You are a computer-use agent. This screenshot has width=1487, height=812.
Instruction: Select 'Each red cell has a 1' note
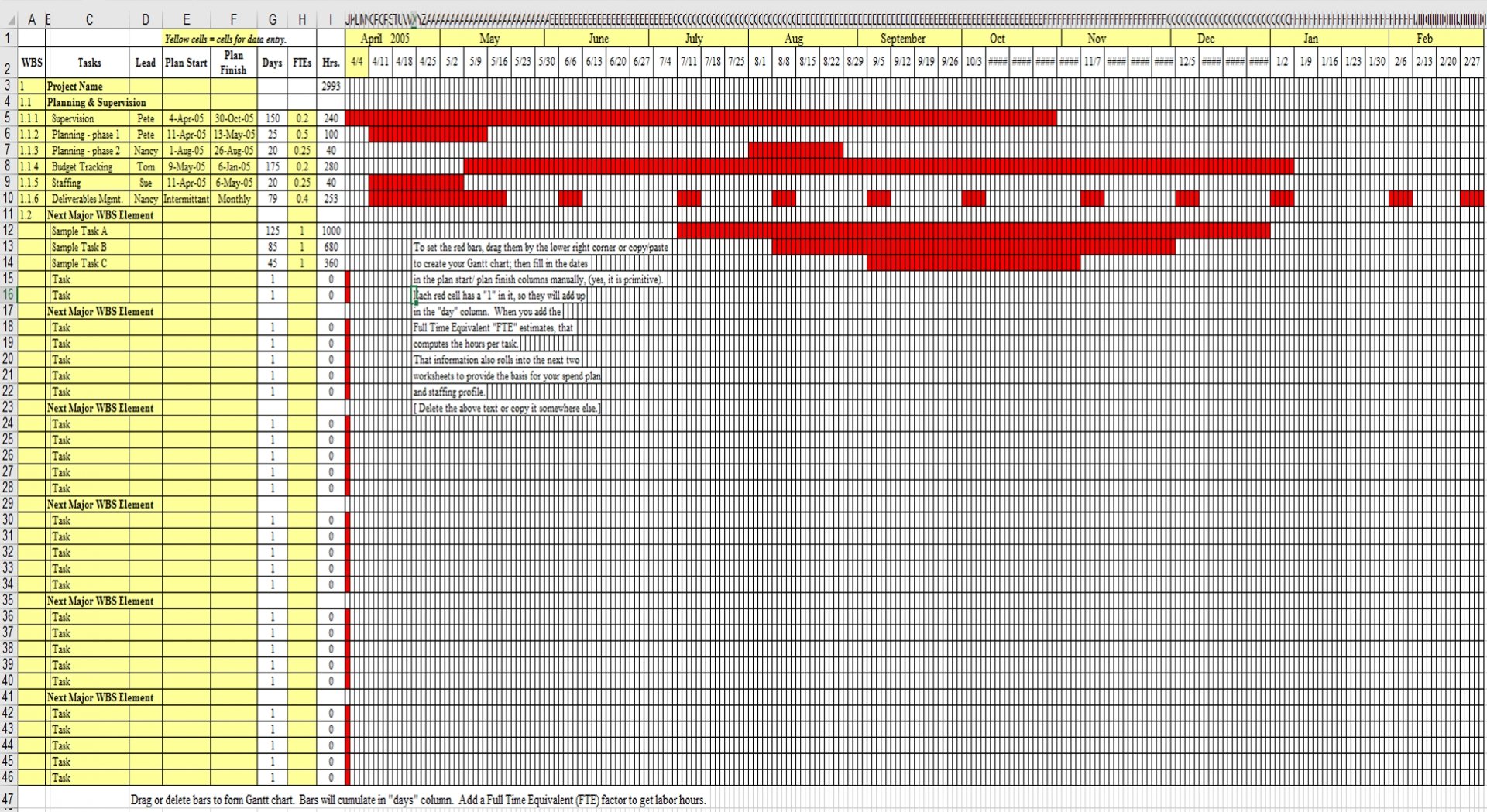(x=500, y=296)
